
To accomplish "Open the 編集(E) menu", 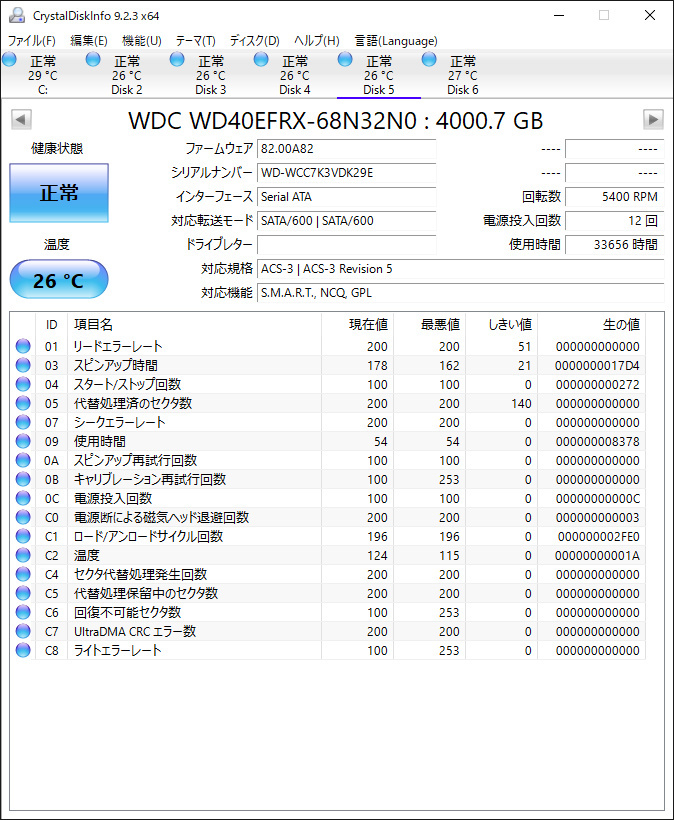I will tap(89, 41).
